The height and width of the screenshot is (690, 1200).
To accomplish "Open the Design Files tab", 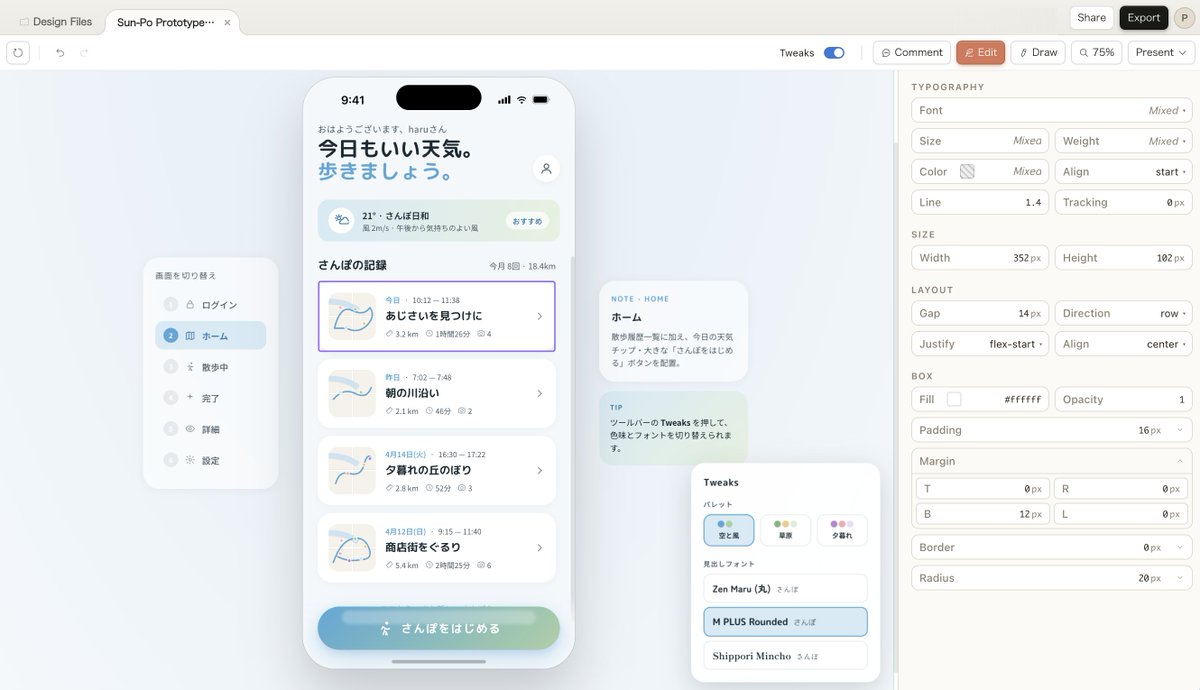I will [x=55, y=20].
